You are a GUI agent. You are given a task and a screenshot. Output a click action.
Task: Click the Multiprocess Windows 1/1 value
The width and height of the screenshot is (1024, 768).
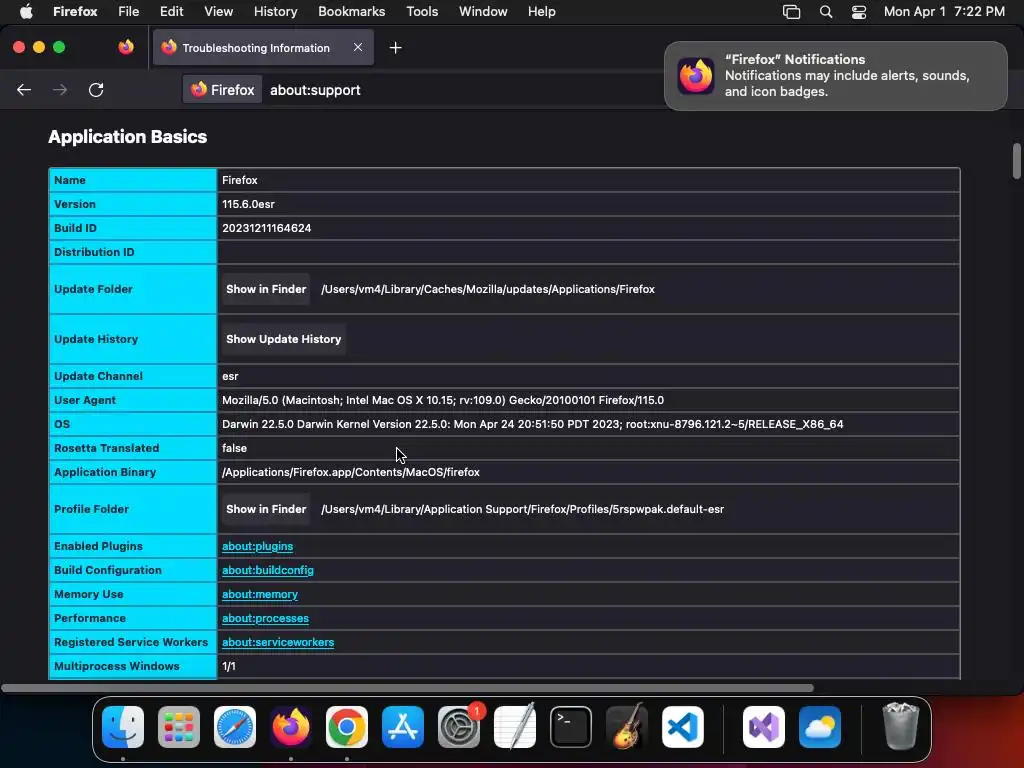coord(229,666)
